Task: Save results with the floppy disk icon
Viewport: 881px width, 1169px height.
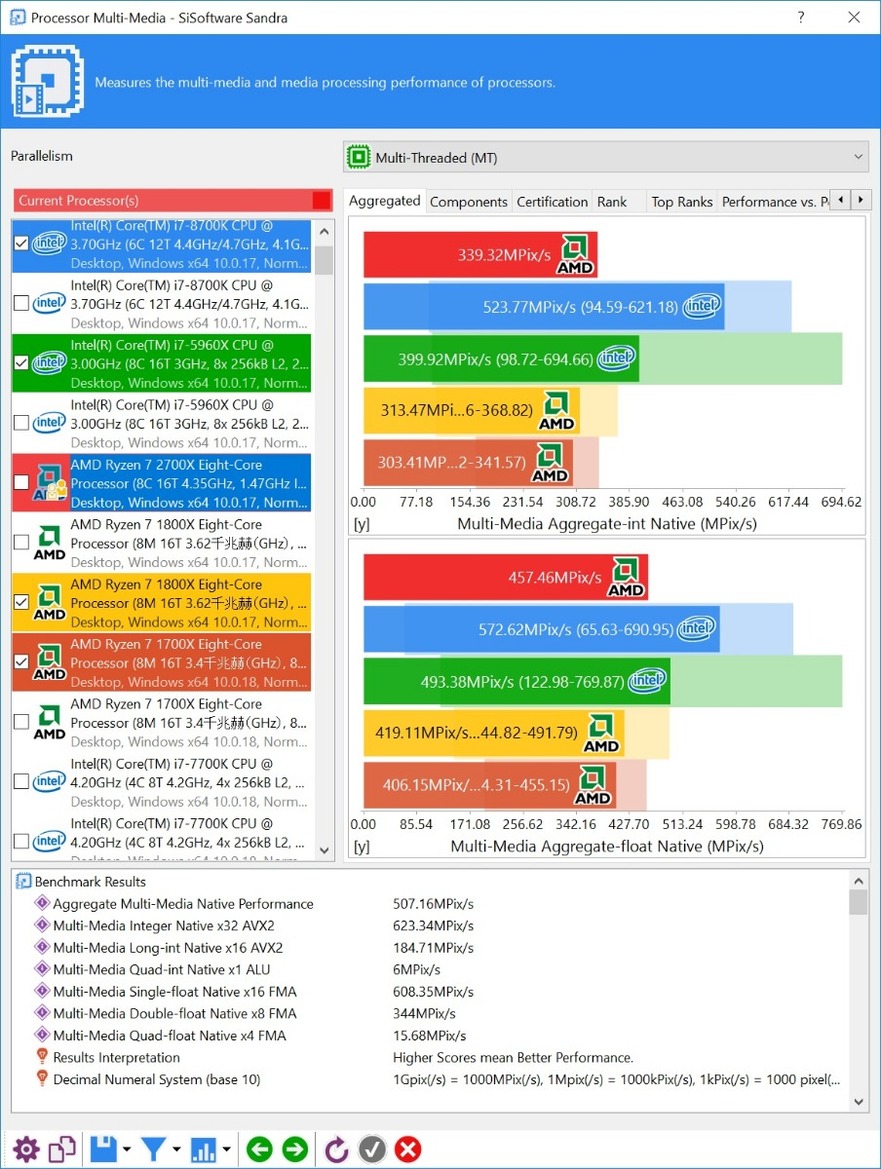Action: [x=104, y=1149]
